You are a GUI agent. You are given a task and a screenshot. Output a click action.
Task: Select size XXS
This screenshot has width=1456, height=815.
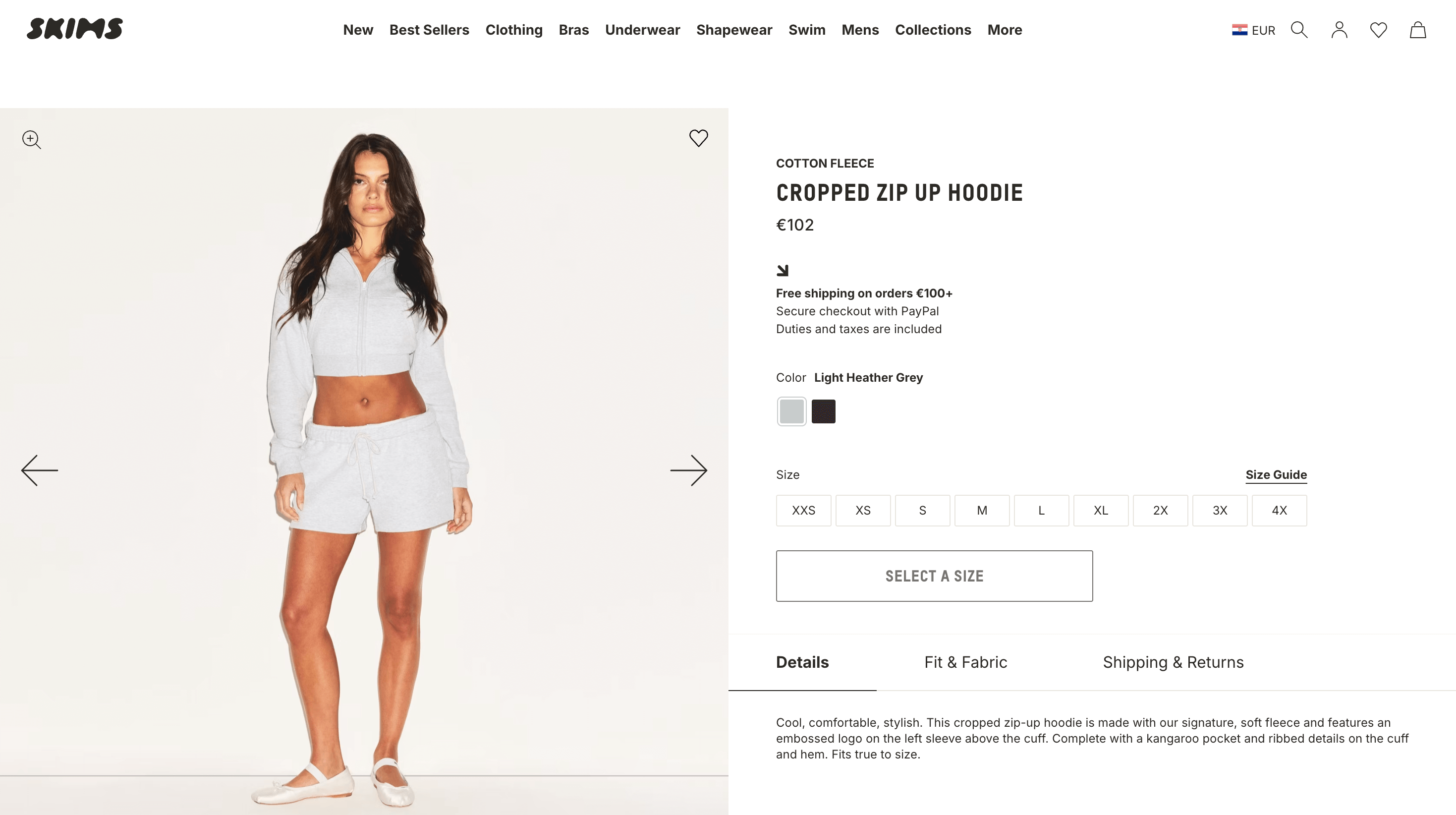pyautogui.click(x=803, y=510)
